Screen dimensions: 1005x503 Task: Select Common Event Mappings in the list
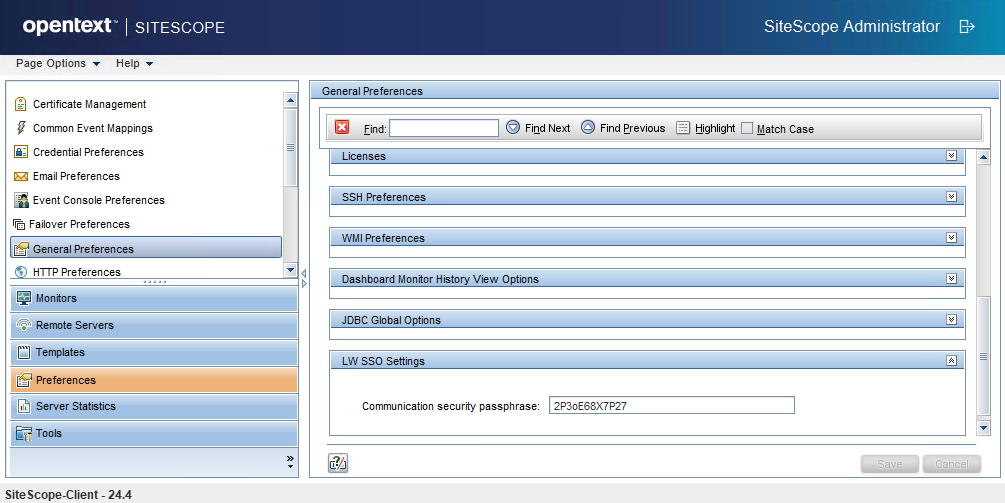pyautogui.click(x=93, y=128)
